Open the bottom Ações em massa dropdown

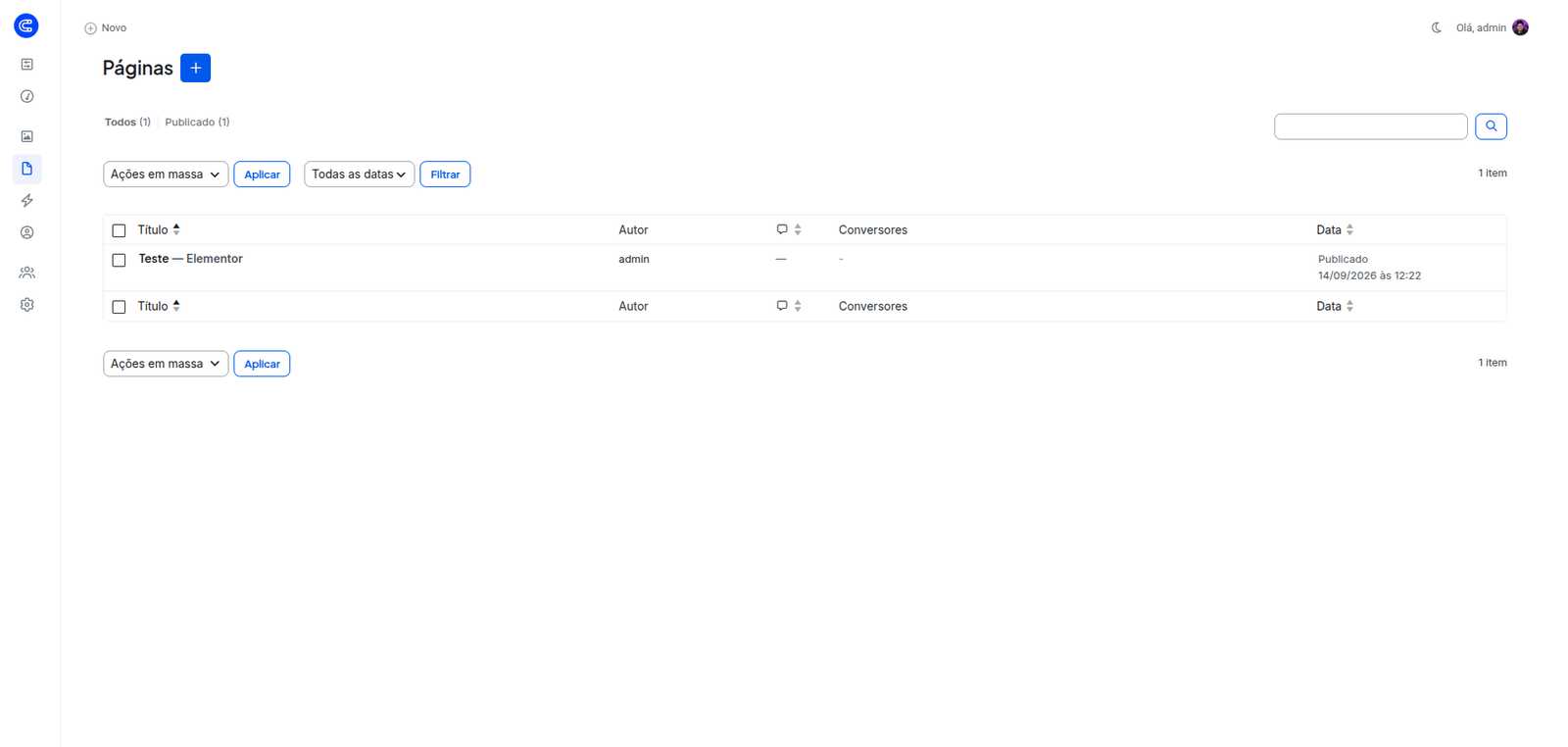pos(166,364)
